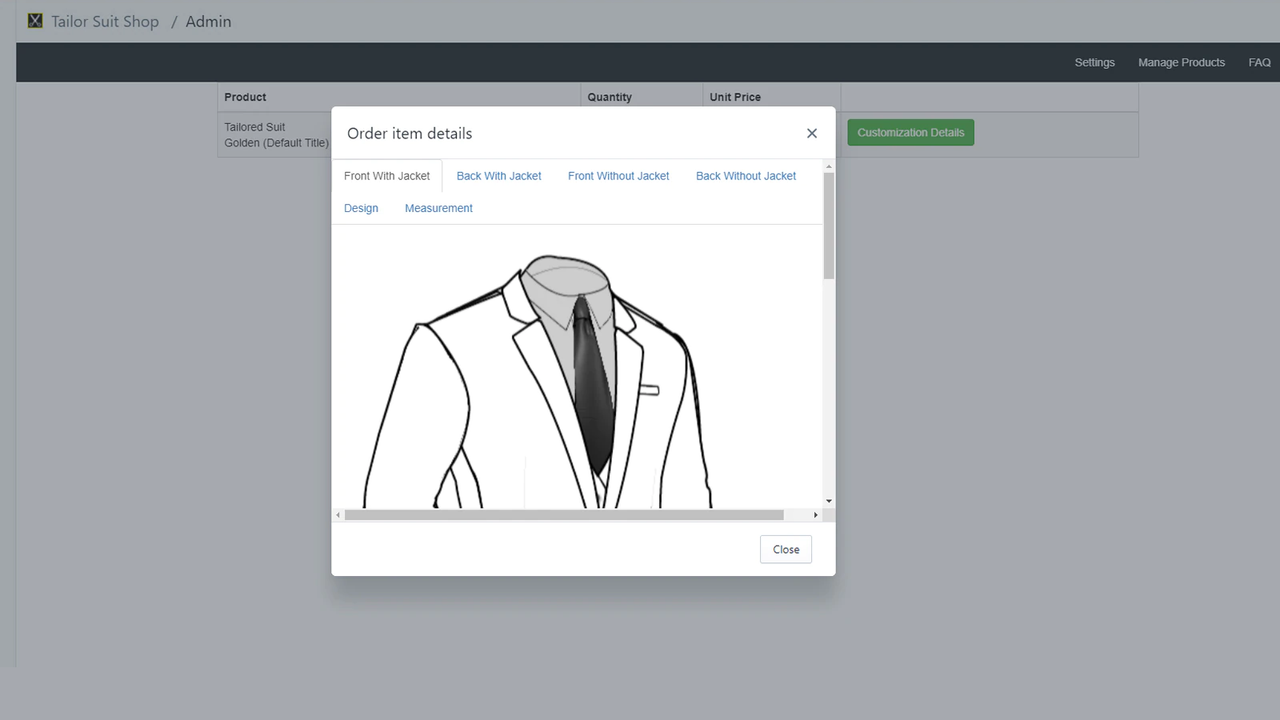The height and width of the screenshot is (720, 1280).
Task: Click the Tailor Suit Shop breadcrumb link
Action: coord(105,21)
